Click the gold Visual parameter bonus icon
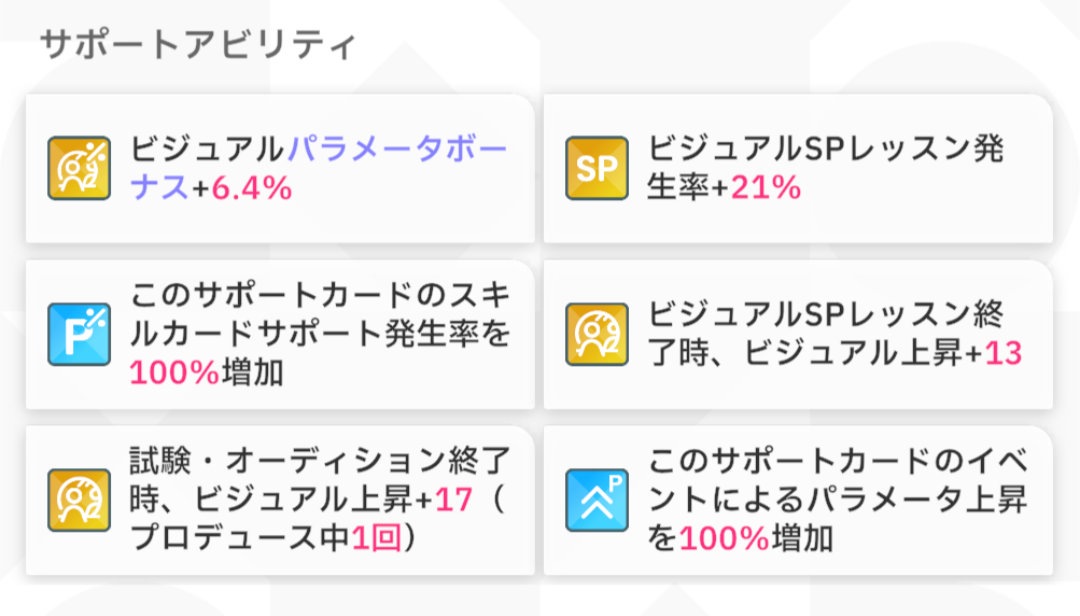Image resolution: width=1080 pixels, height=616 pixels. pyautogui.click(x=79, y=169)
